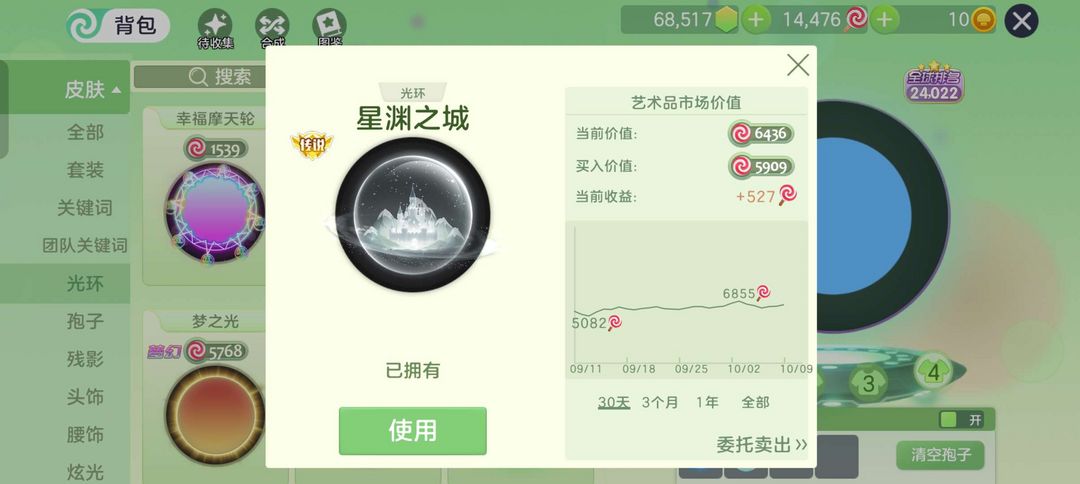Click the 搜索 search field
The width and height of the screenshot is (1080, 484).
coord(200,76)
